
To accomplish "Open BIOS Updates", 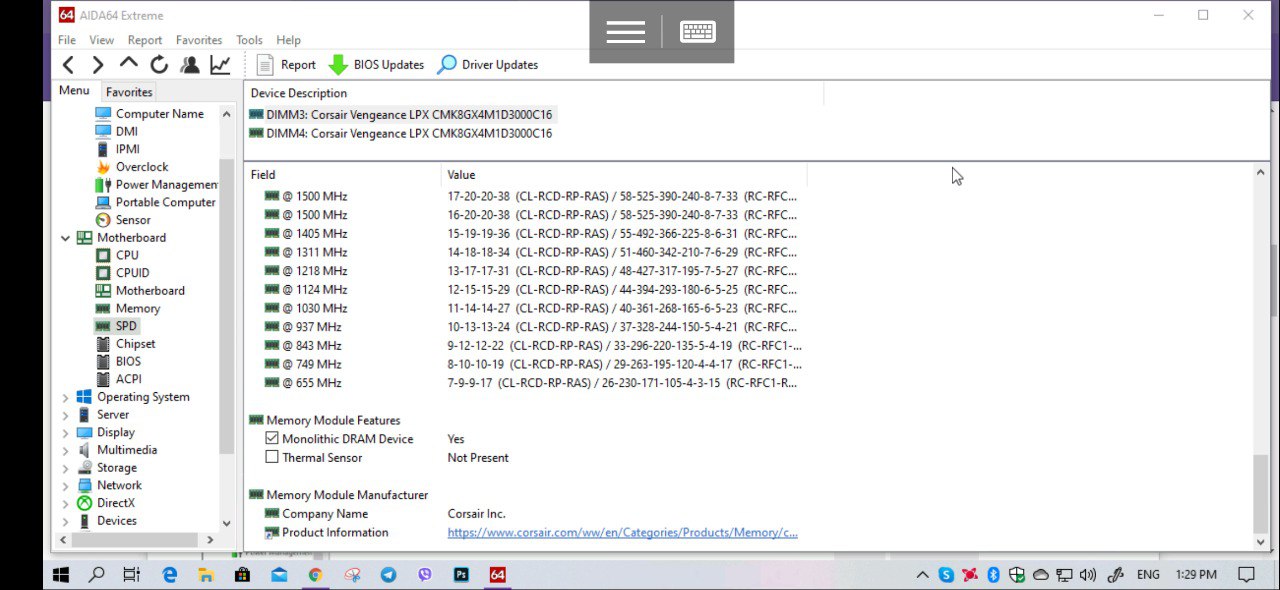I will 376,65.
